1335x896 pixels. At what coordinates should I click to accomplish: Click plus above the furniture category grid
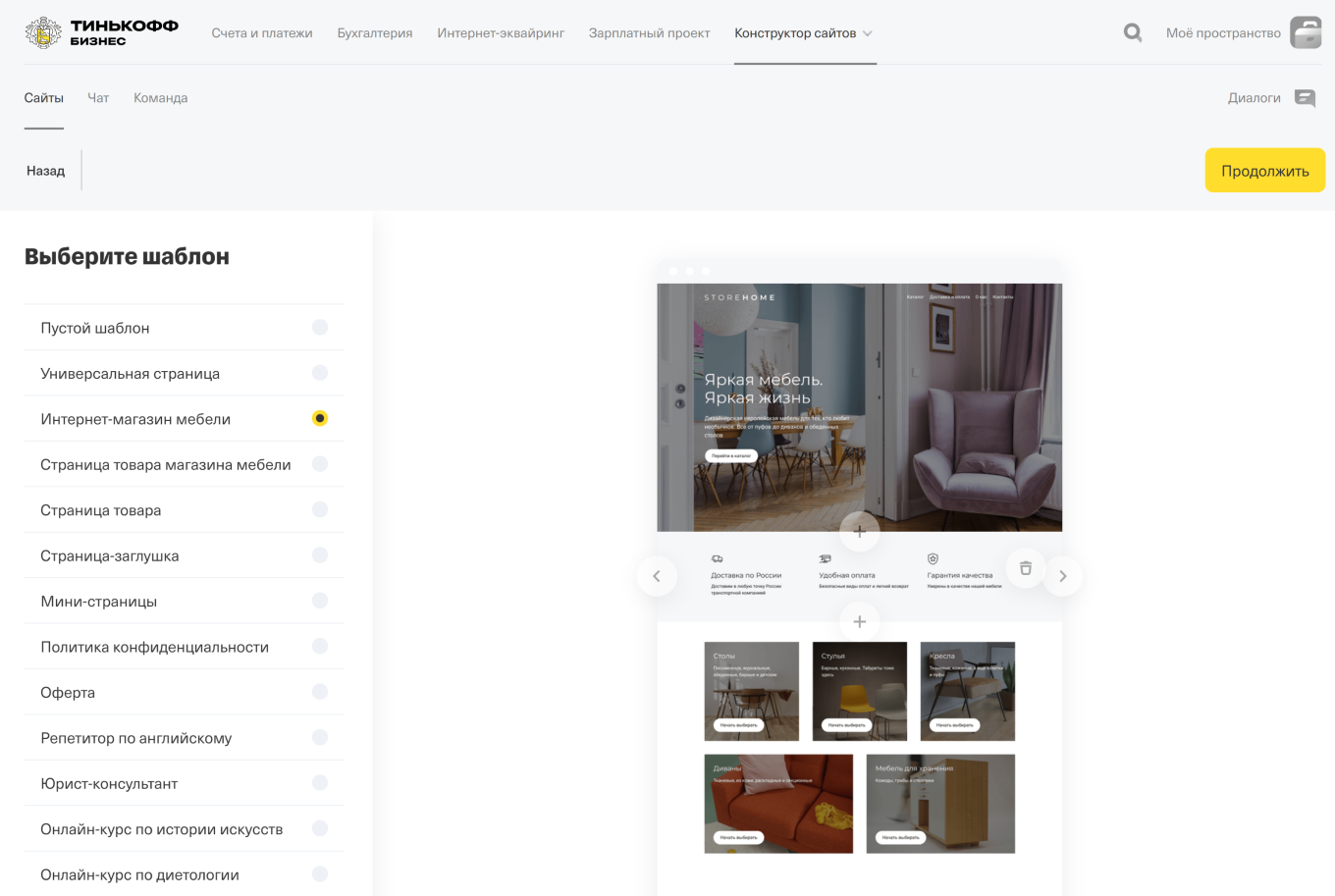(859, 622)
